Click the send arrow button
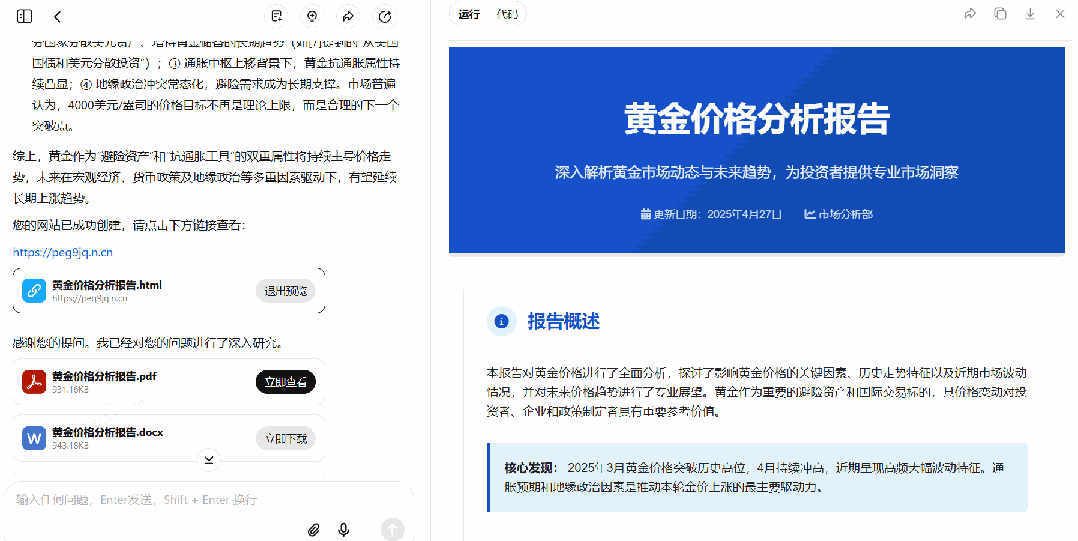Image resolution: width=1078 pixels, height=541 pixels. pos(393,529)
